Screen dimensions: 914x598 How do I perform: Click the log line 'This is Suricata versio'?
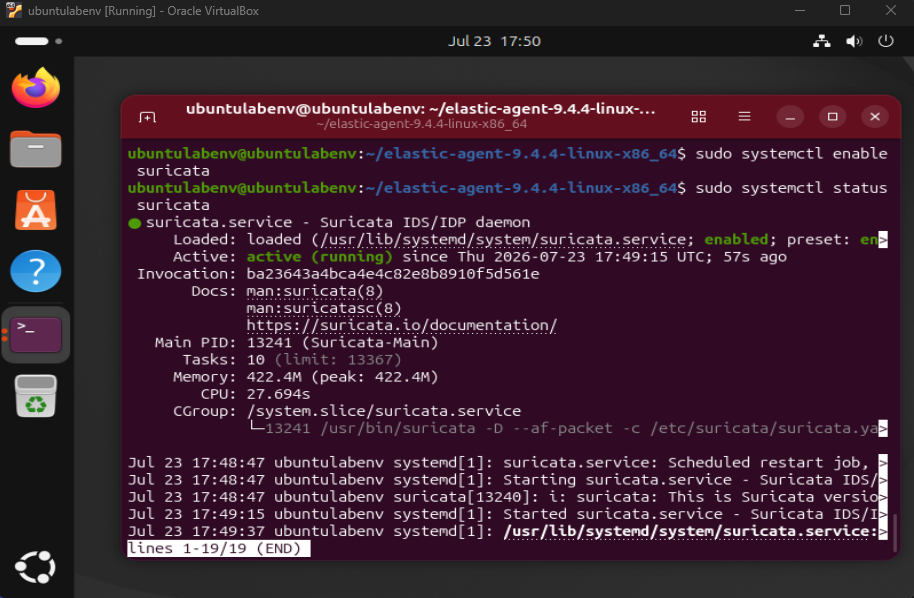click(x=504, y=497)
